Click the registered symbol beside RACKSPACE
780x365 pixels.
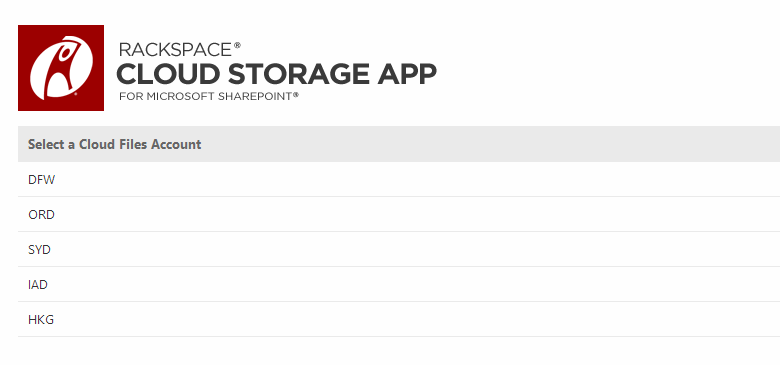pyautogui.click(x=237, y=45)
